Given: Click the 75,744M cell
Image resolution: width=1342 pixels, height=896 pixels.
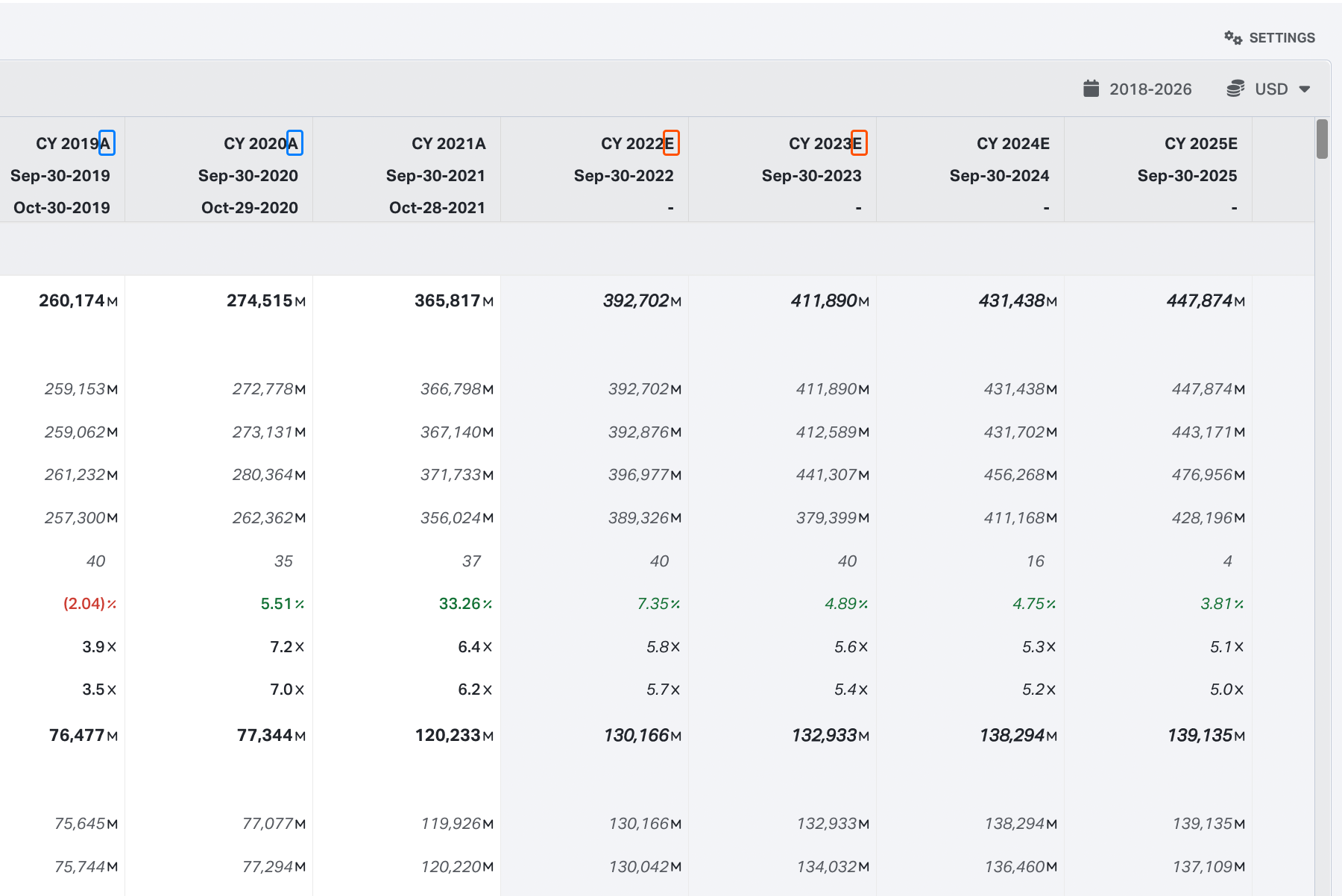Looking at the screenshot, I should point(86,867).
